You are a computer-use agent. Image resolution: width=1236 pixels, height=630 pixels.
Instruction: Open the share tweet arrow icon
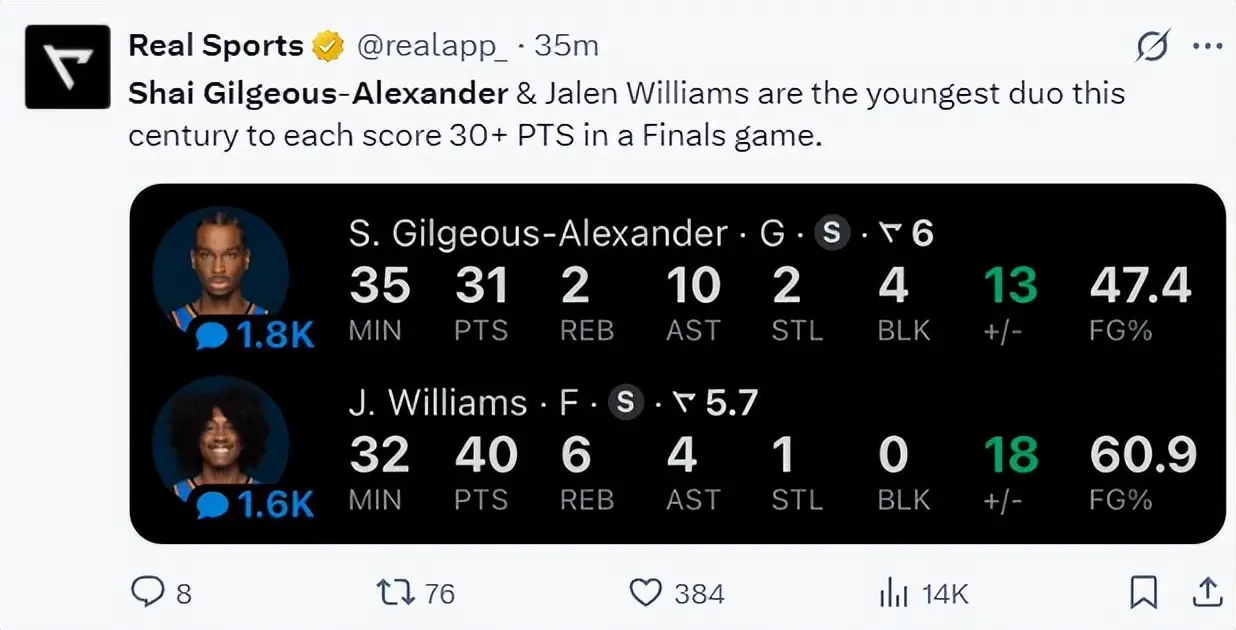[1207, 593]
